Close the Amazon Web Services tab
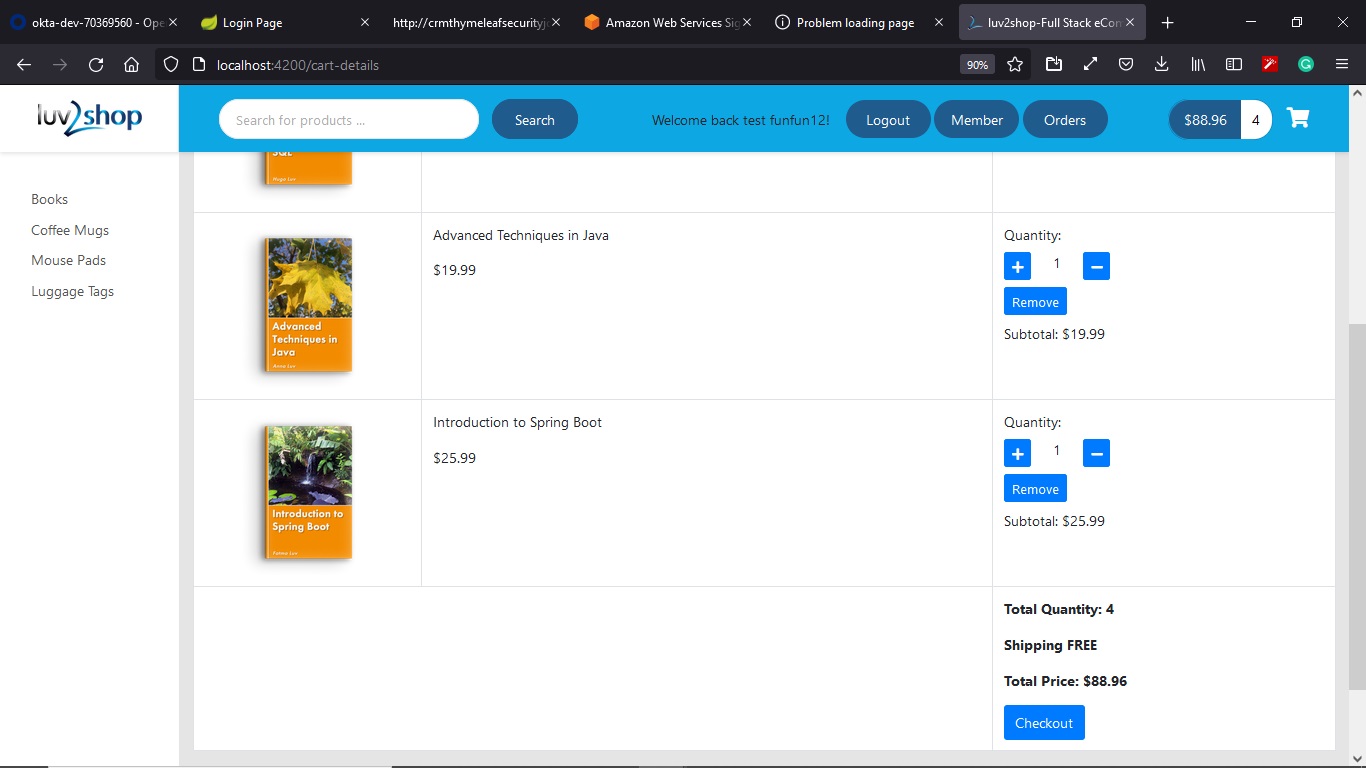Image resolution: width=1366 pixels, height=768 pixels. click(746, 22)
